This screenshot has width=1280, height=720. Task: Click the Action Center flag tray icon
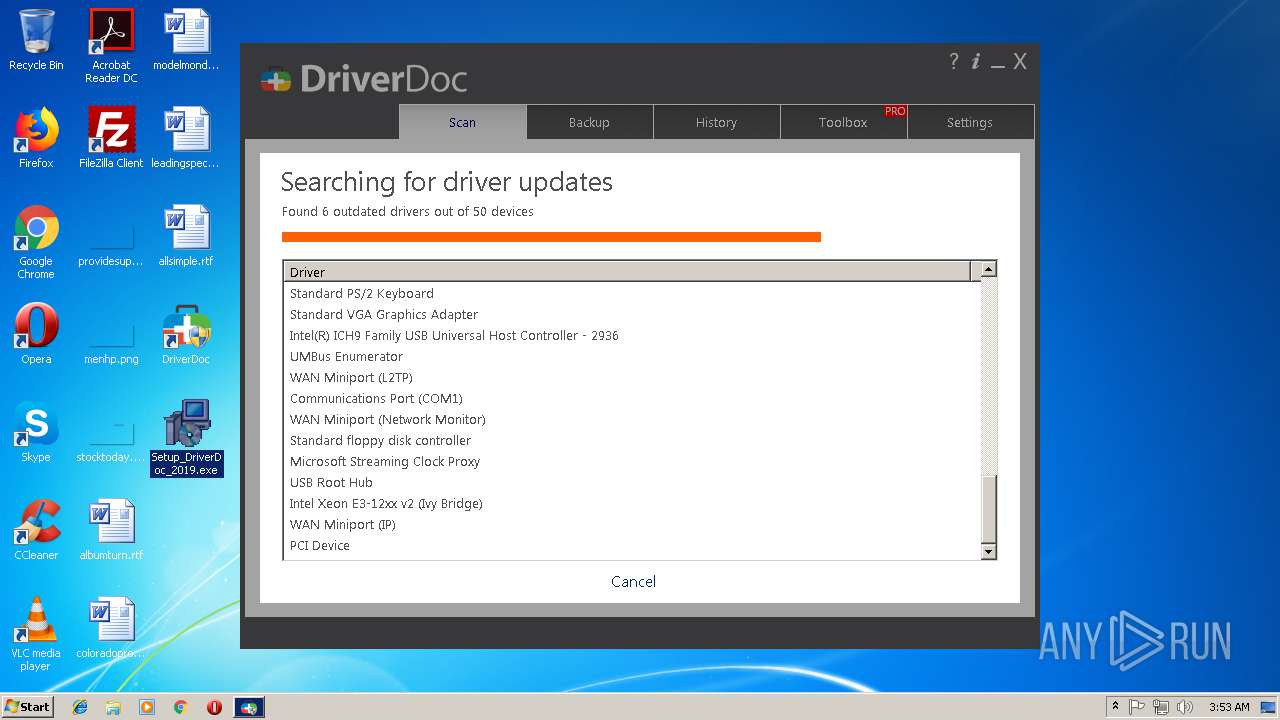pyautogui.click(x=1137, y=707)
